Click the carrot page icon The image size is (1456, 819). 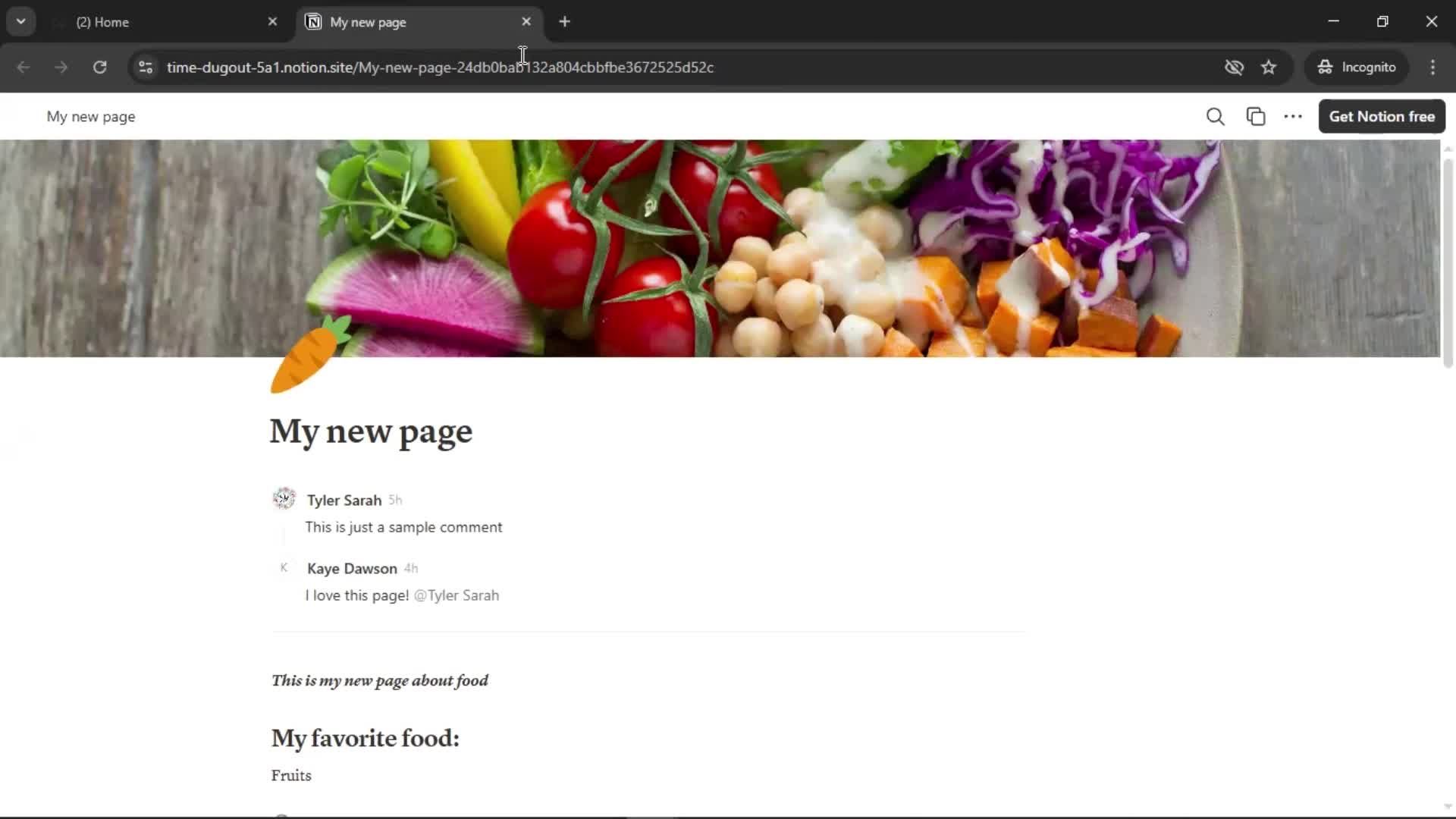pyautogui.click(x=309, y=355)
